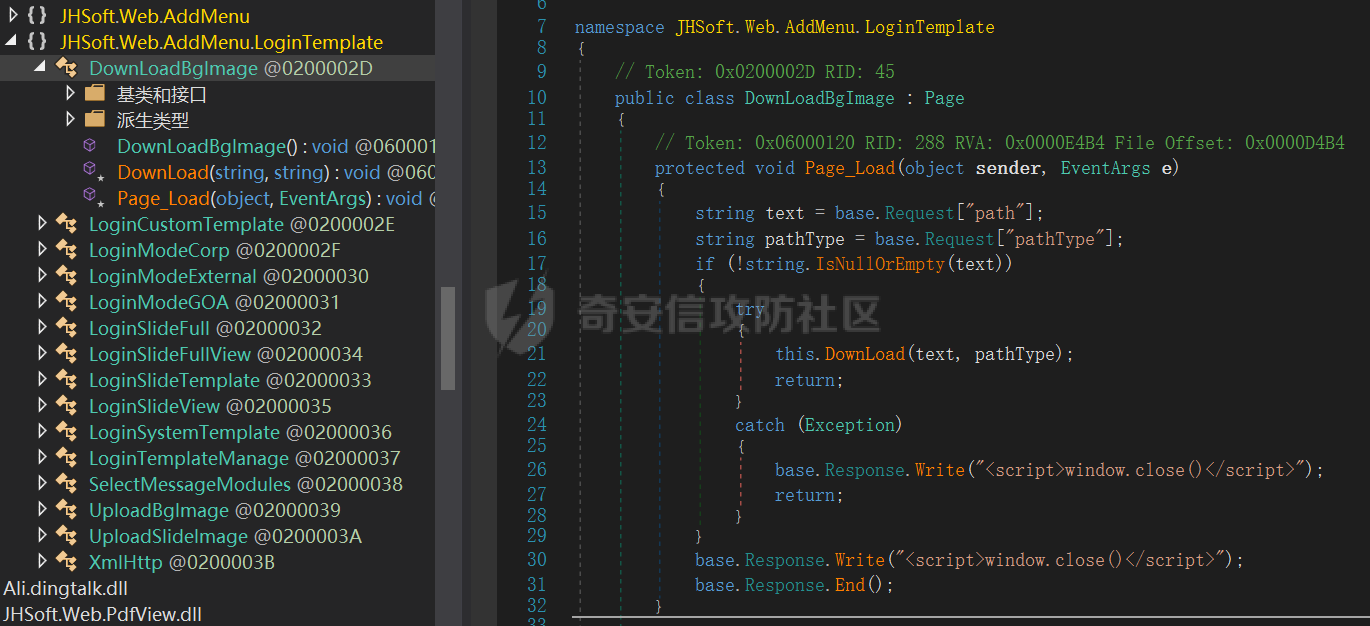The height and width of the screenshot is (626, 1370).
Task: Click the method icon beside DownLoadBgImage() constructor
Action: point(91,146)
